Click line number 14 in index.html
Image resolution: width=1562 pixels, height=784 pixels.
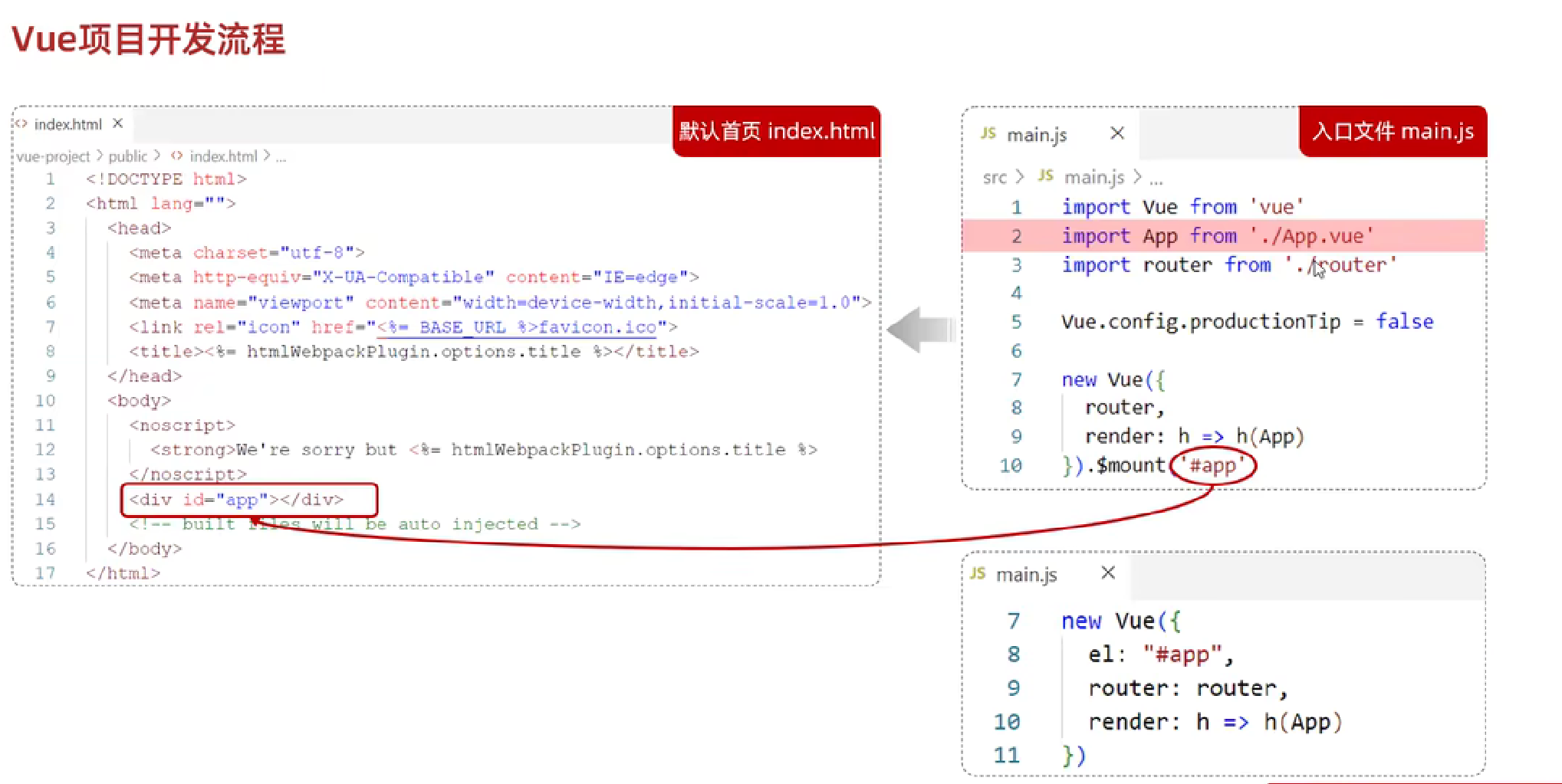[x=45, y=500]
